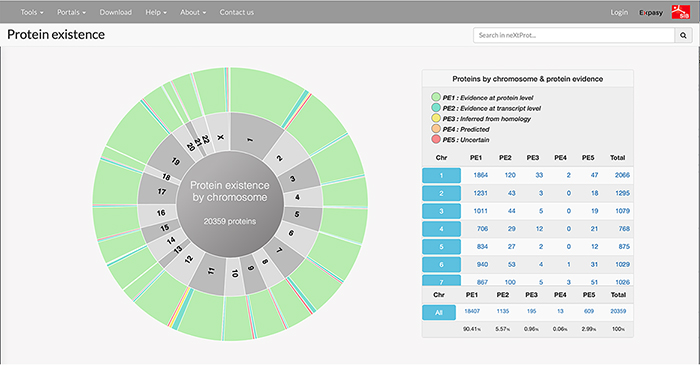The height and width of the screenshot is (370, 700).
Task: Click the PE2 teal legend circle
Action: pyautogui.click(x=436, y=108)
